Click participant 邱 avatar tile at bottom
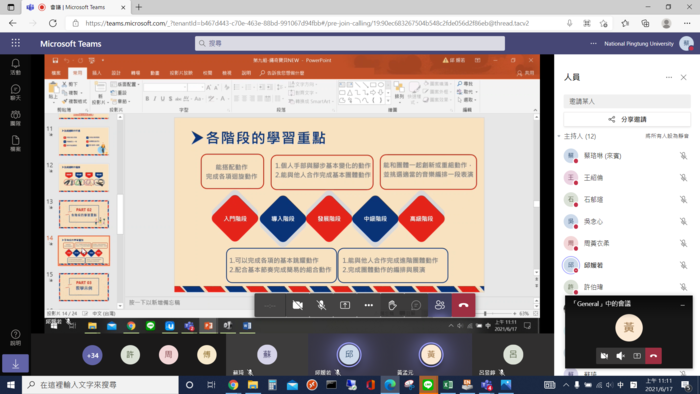The image size is (700, 394). 349,355
